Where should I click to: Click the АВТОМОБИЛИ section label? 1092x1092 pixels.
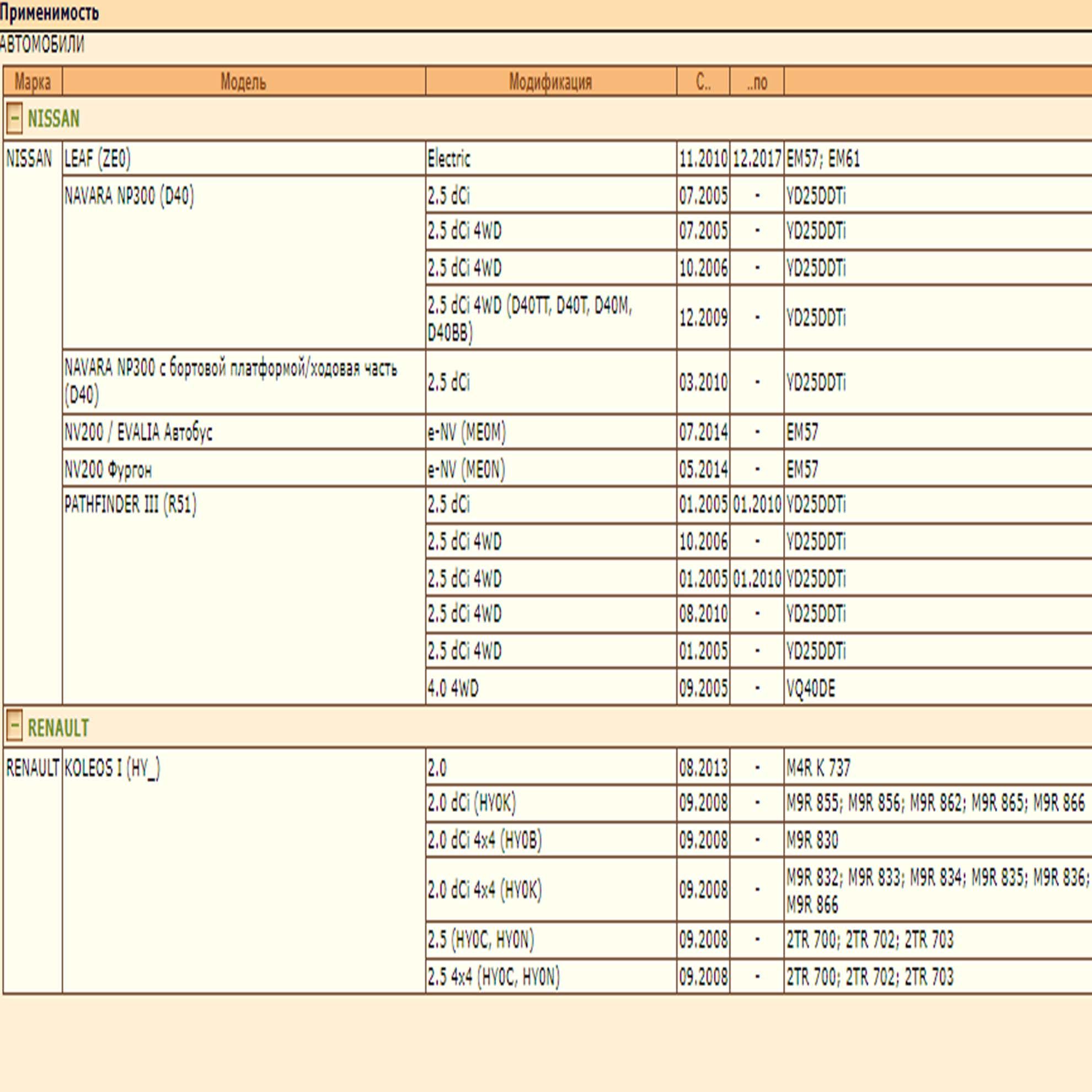point(42,44)
